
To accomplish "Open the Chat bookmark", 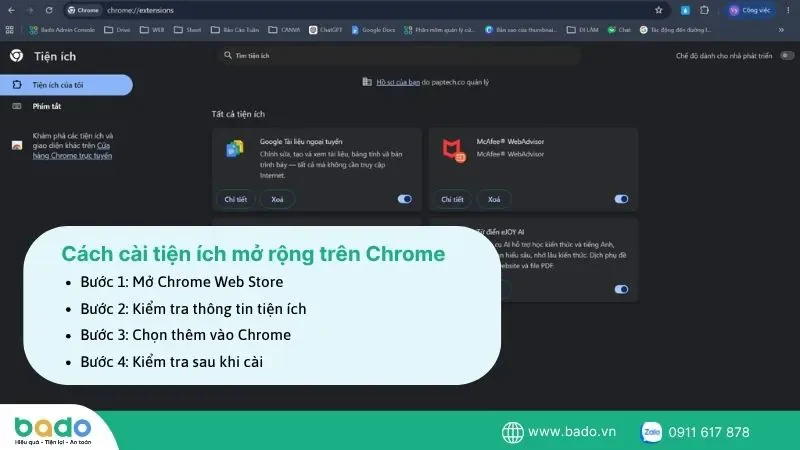I will [x=619, y=30].
